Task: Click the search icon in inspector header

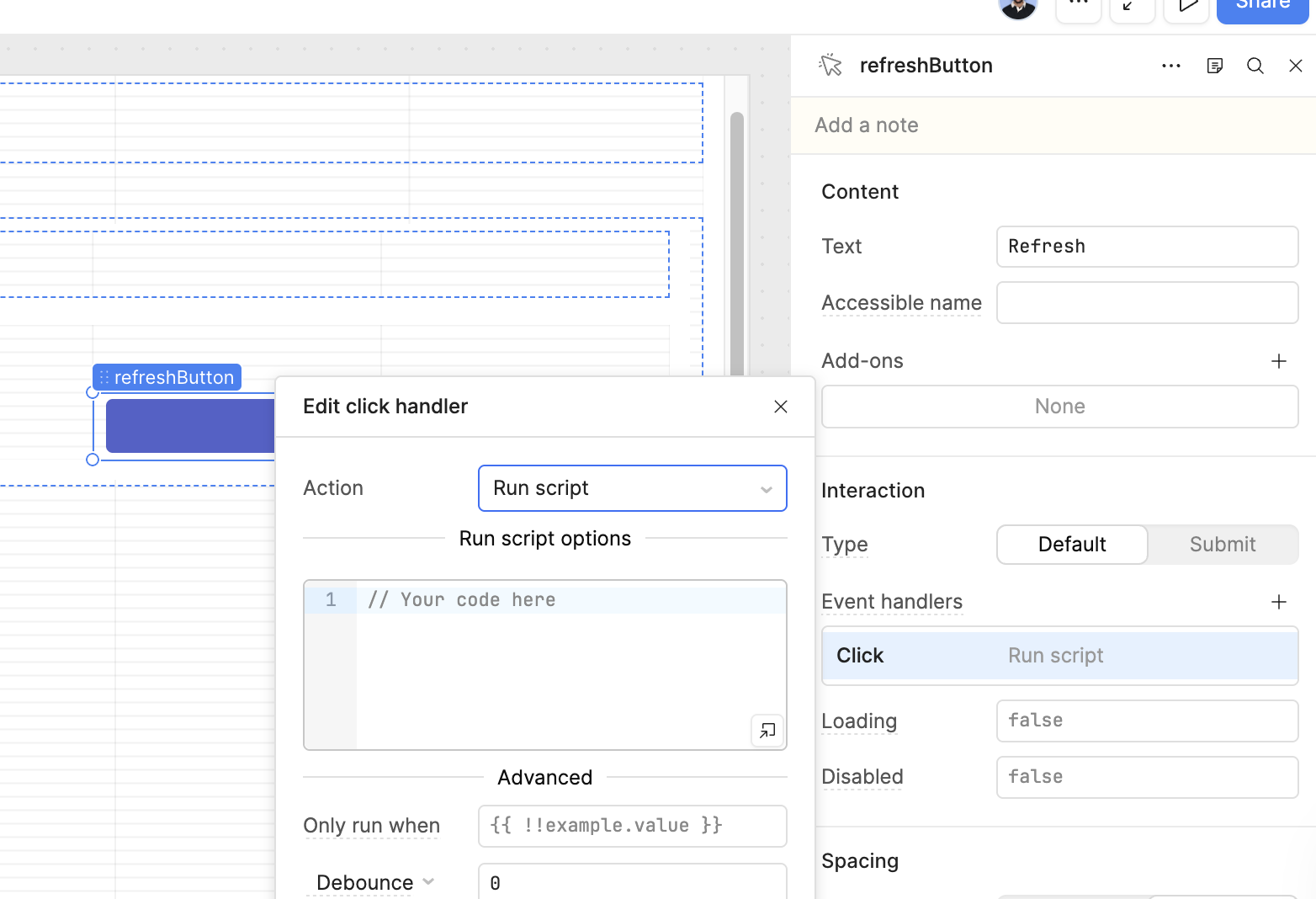Action: coord(1255,66)
